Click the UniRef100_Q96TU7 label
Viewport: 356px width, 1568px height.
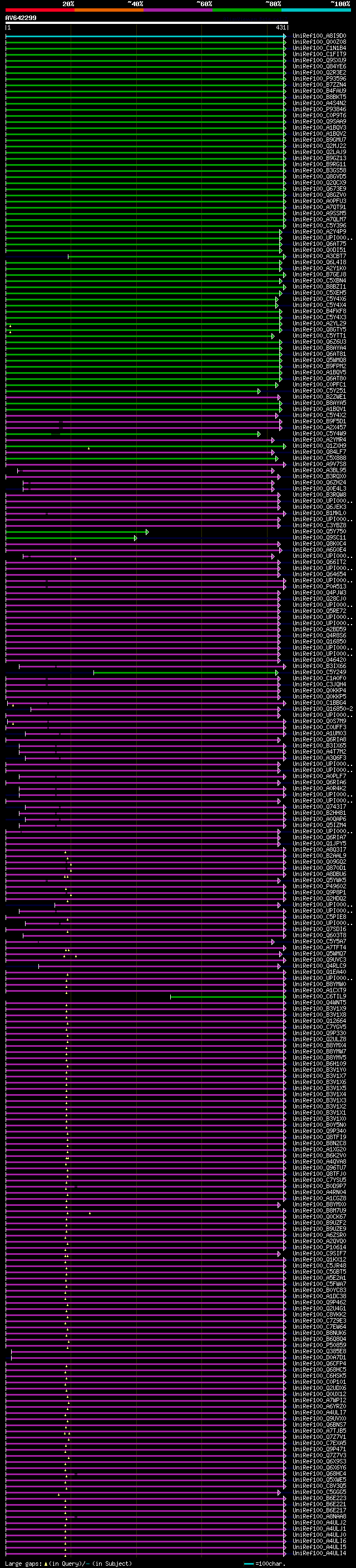click(x=319, y=1168)
